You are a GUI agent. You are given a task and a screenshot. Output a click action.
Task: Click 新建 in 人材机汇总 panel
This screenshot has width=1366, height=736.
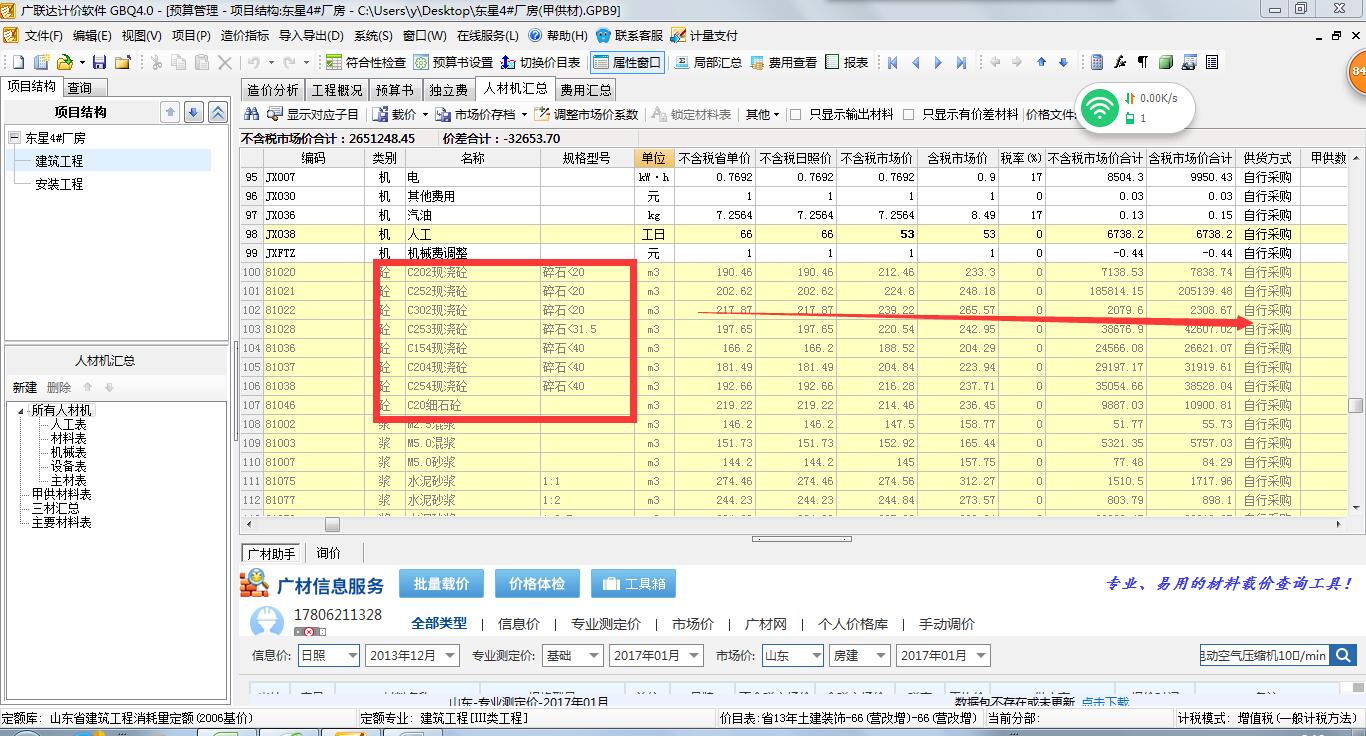(25, 387)
